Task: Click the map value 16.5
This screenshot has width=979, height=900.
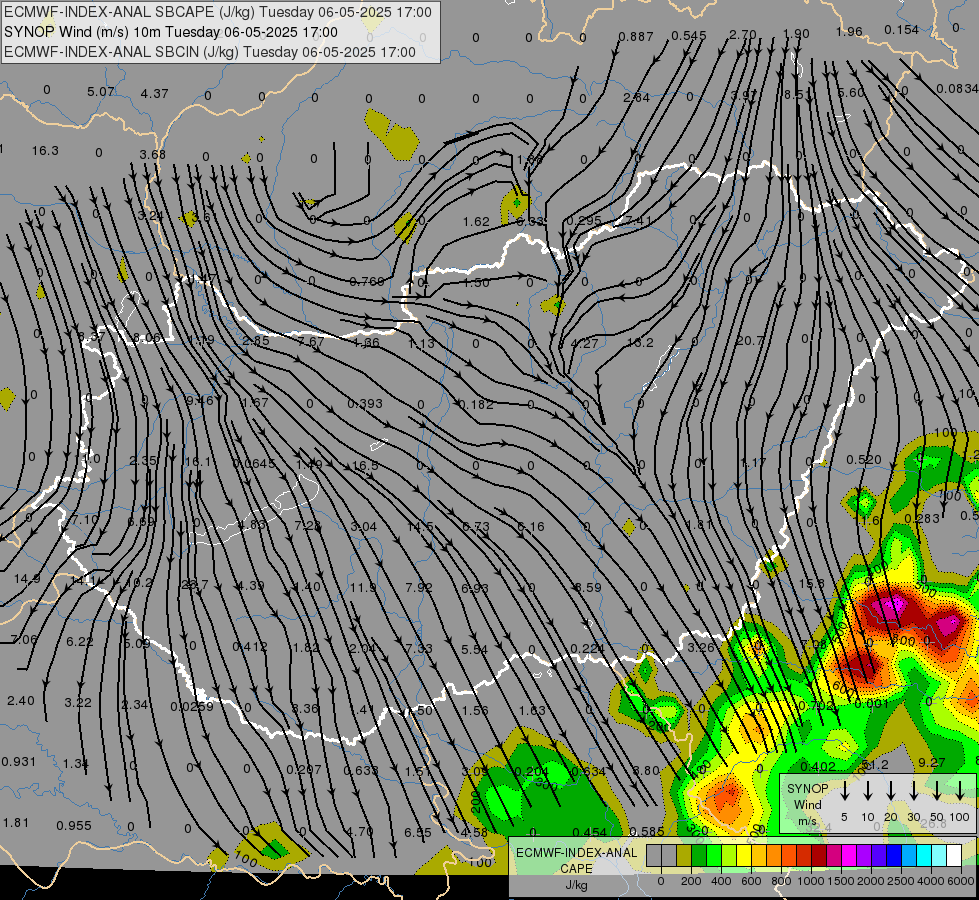Action: (365, 465)
